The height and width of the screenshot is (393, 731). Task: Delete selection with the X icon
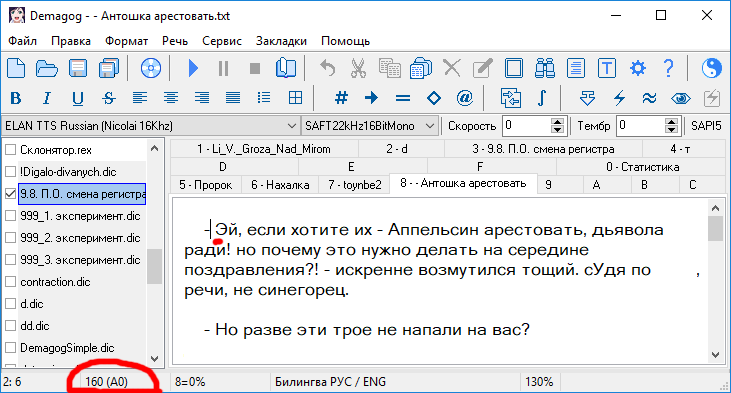pyautogui.click(x=451, y=69)
